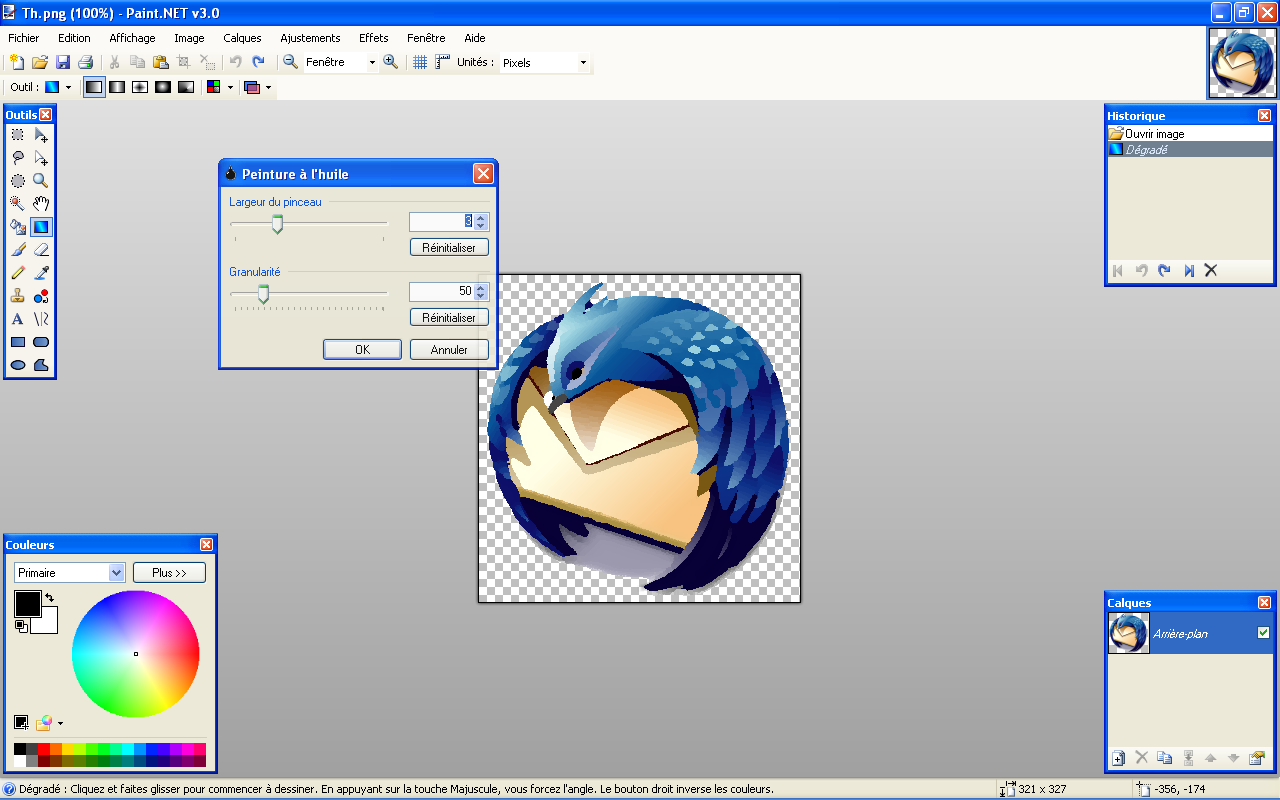Choose the diamond gradient type
Viewport: 1280px width, 800px height.
[140, 87]
